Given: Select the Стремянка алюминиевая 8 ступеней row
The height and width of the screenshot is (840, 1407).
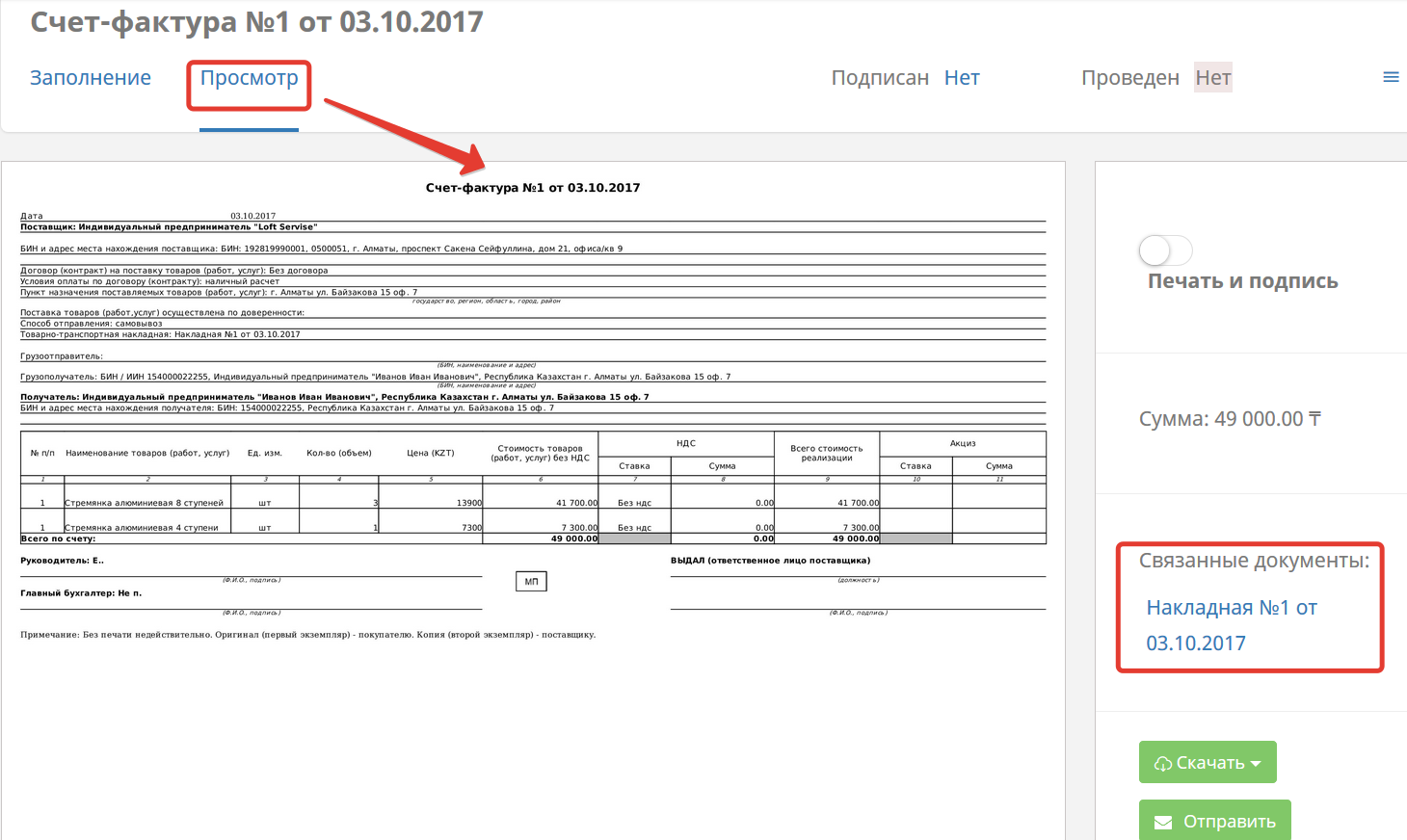Looking at the screenshot, I should pyautogui.click(x=144, y=503).
